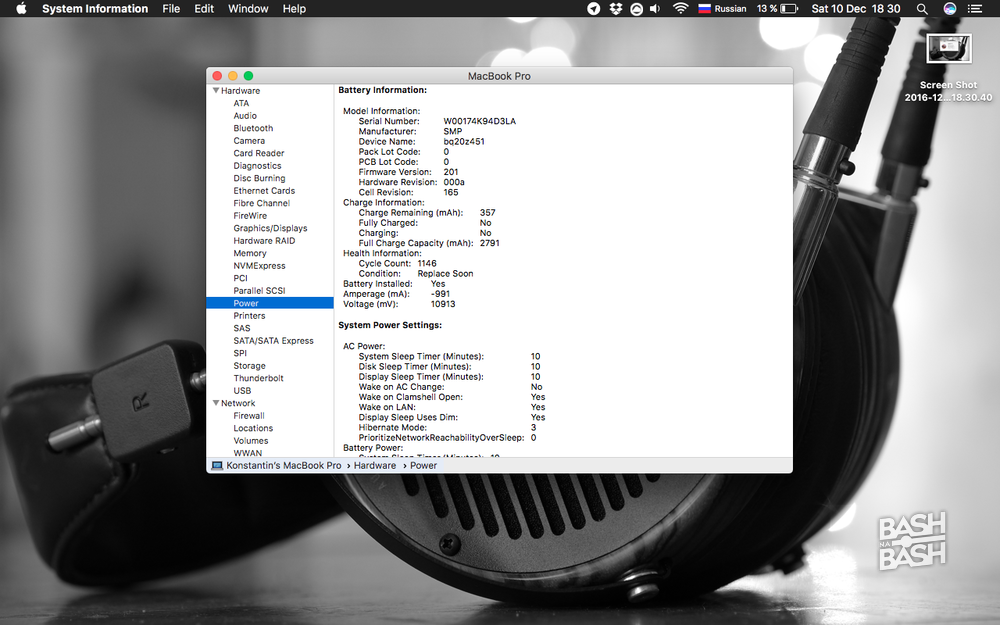The image size is (1000, 625).
Task: Select Hardware RAID in the sidebar
Action: tap(264, 240)
